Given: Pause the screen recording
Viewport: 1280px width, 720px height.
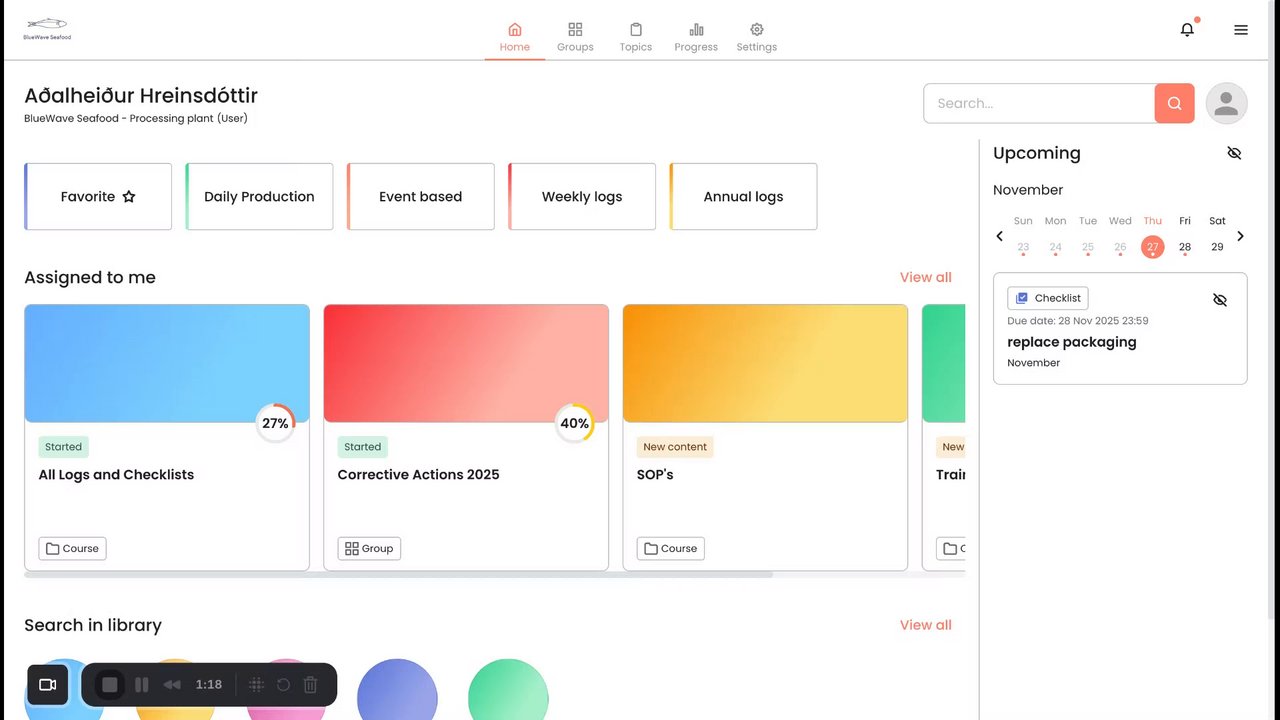Looking at the screenshot, I should click(142, 685).
